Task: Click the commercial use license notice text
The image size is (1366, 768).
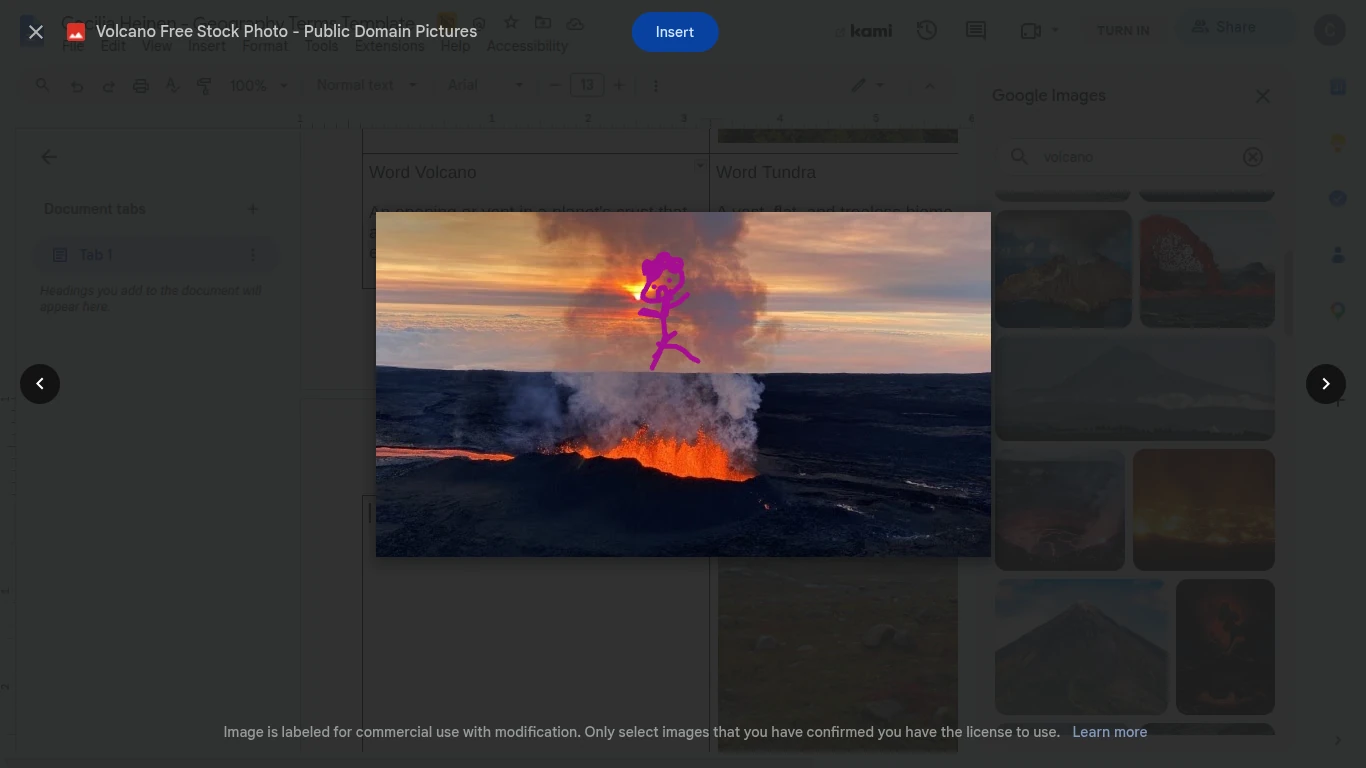Action: (x=641, y=732)
